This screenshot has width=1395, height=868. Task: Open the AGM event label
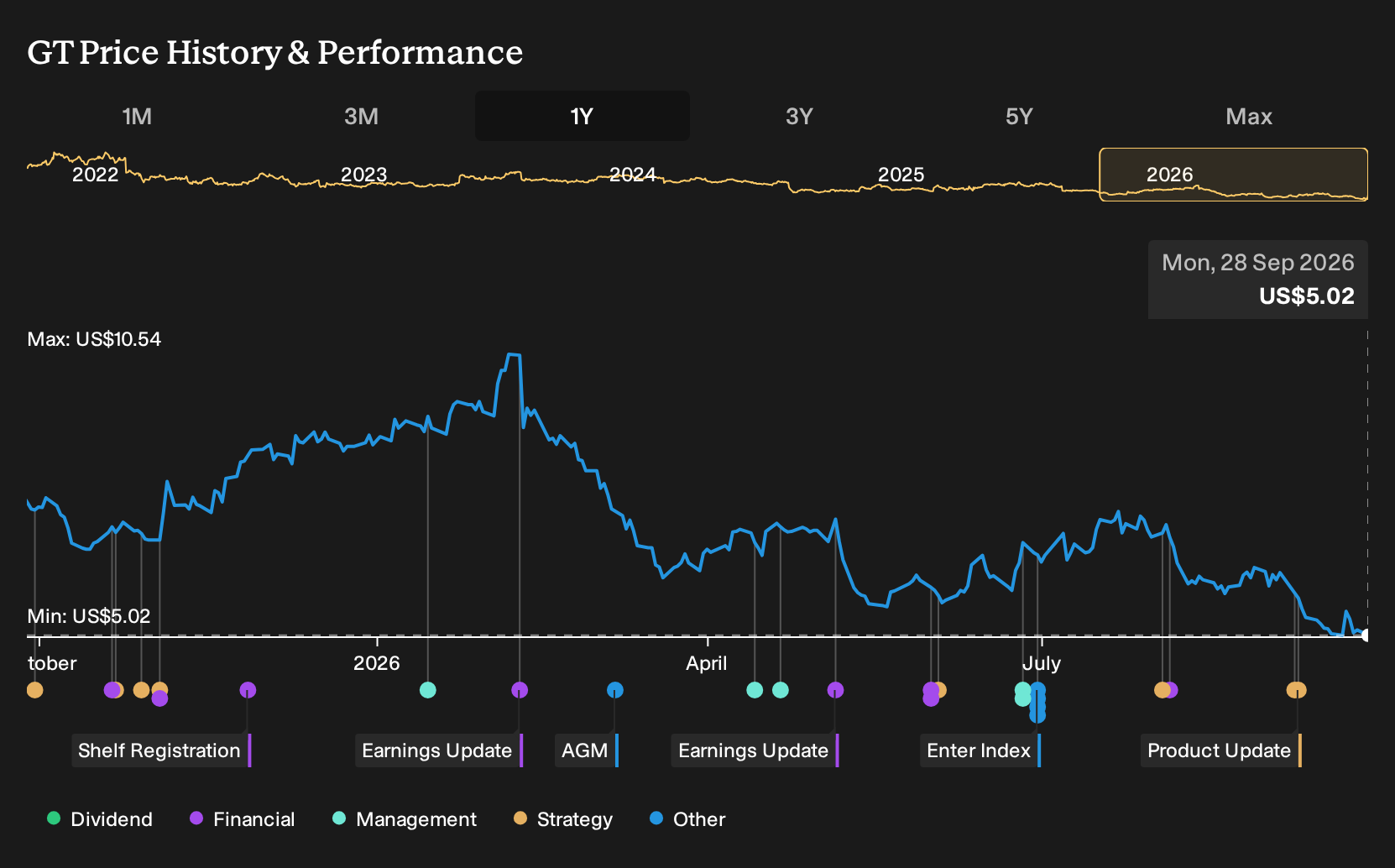pos(586,750)
